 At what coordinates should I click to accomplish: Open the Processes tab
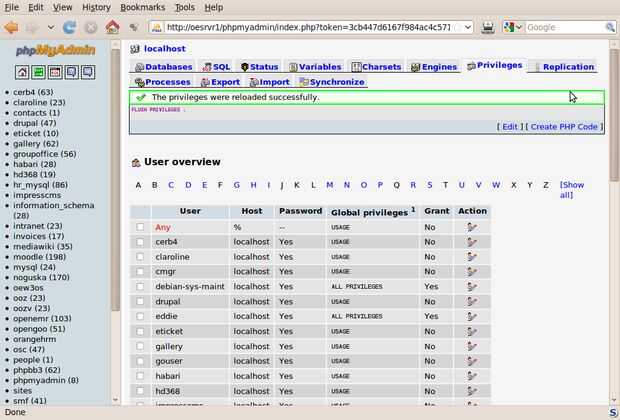click(x=163, y=82)
